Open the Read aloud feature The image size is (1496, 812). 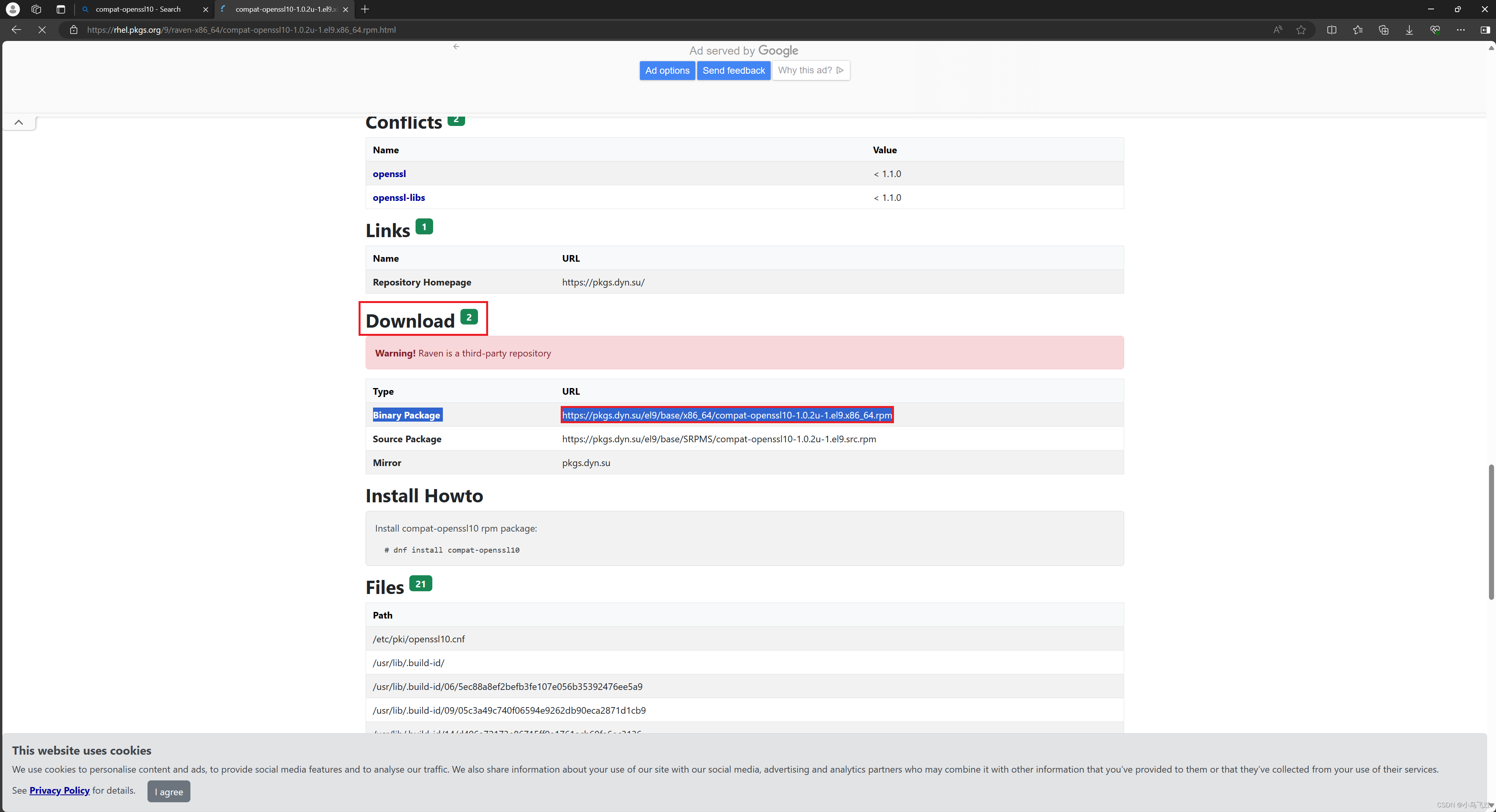(1277, 30)
